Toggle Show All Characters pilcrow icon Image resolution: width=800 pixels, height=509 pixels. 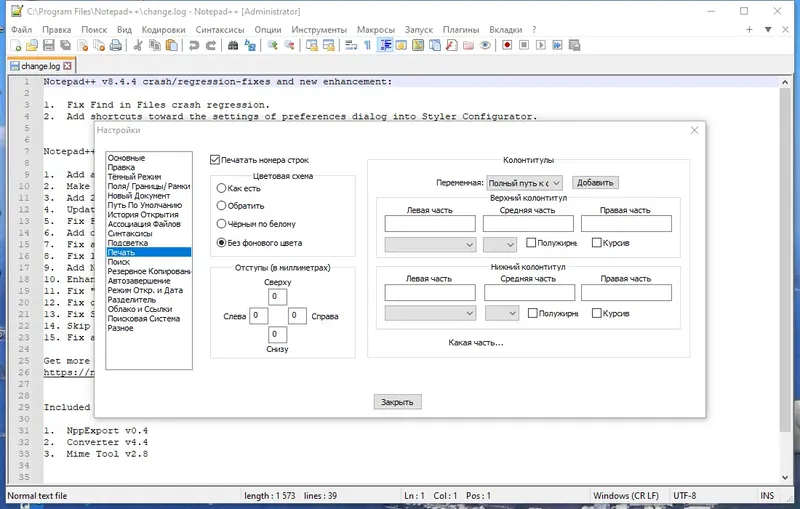(367, 45)
